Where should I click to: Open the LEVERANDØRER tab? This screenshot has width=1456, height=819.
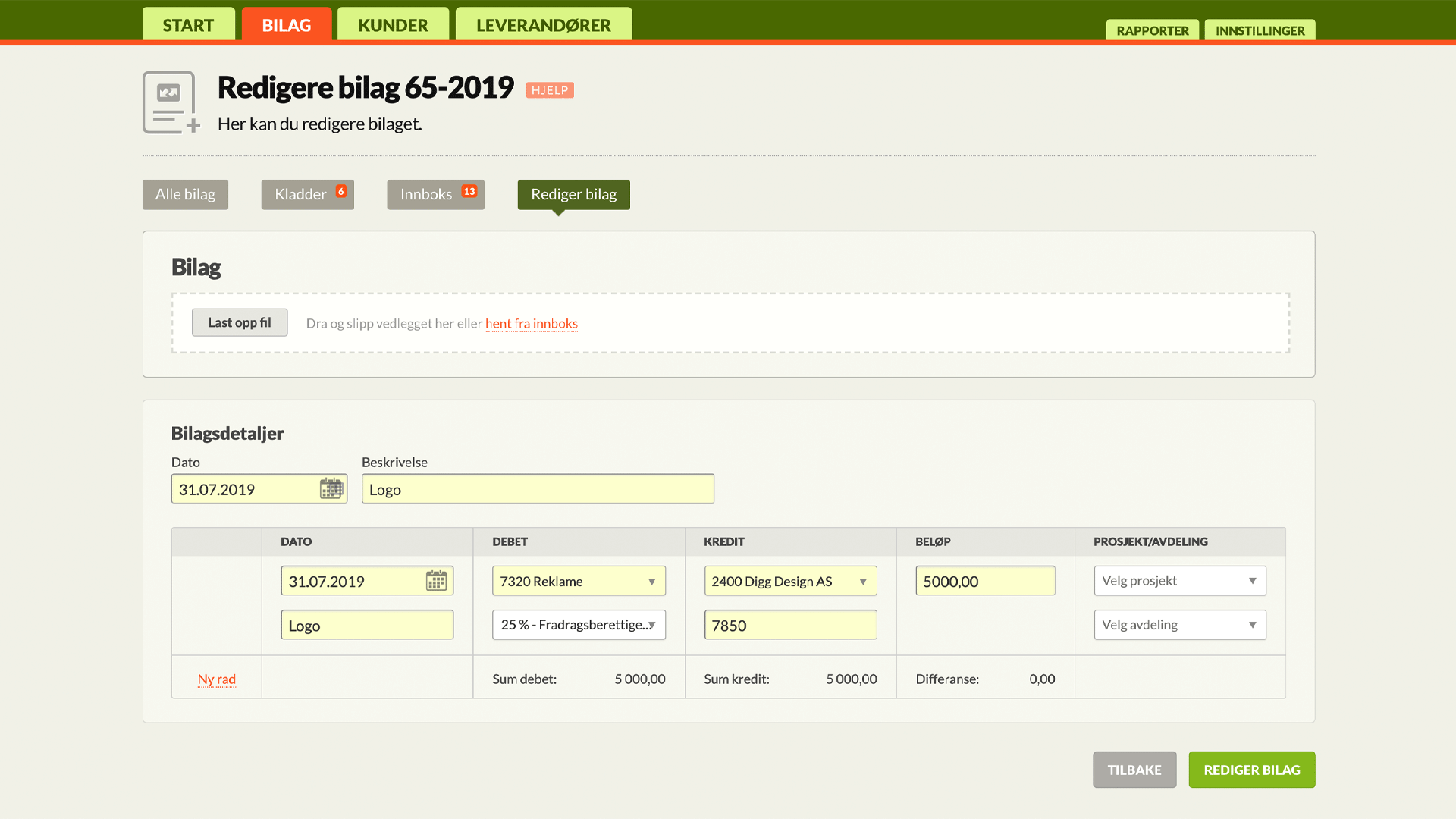coord(544,24)
